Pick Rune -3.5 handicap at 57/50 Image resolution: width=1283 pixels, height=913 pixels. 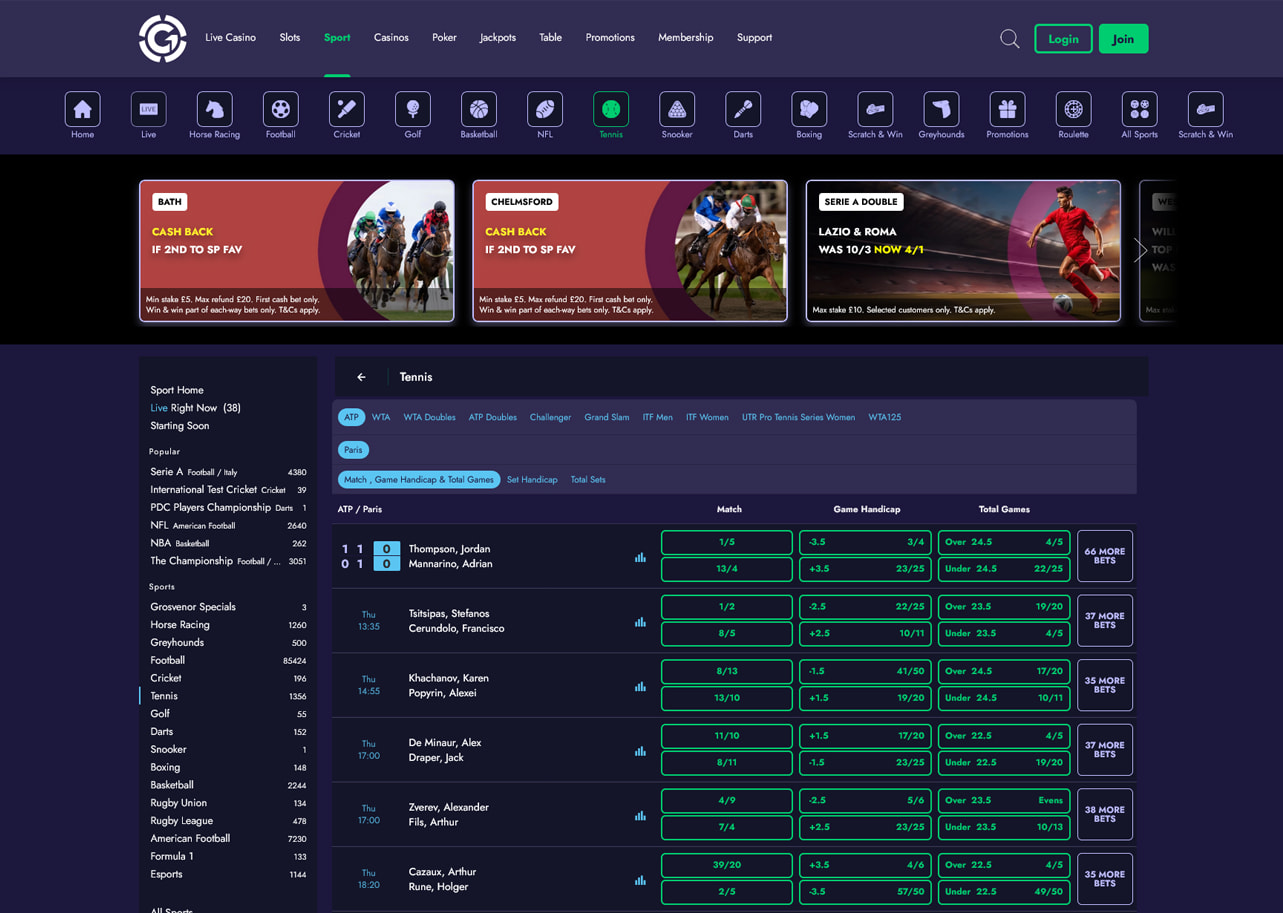tap(865, 892)
